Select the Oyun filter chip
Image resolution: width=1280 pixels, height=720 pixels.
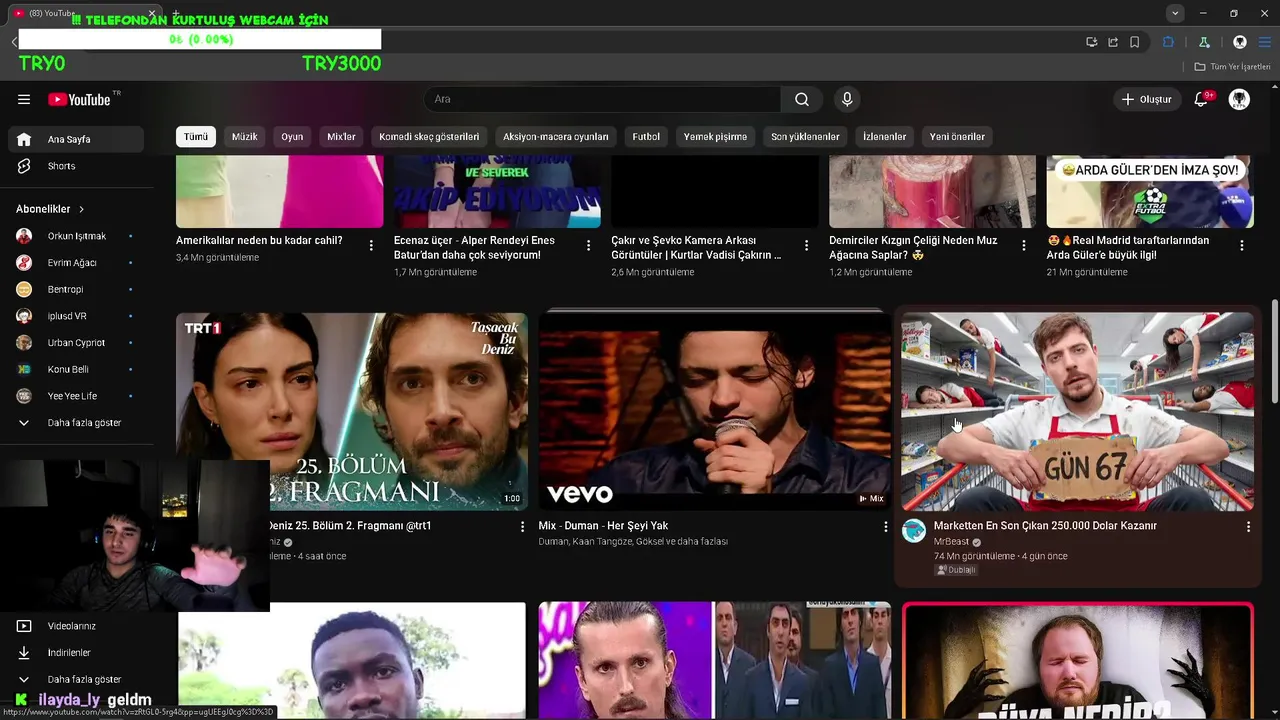[292, 136]
